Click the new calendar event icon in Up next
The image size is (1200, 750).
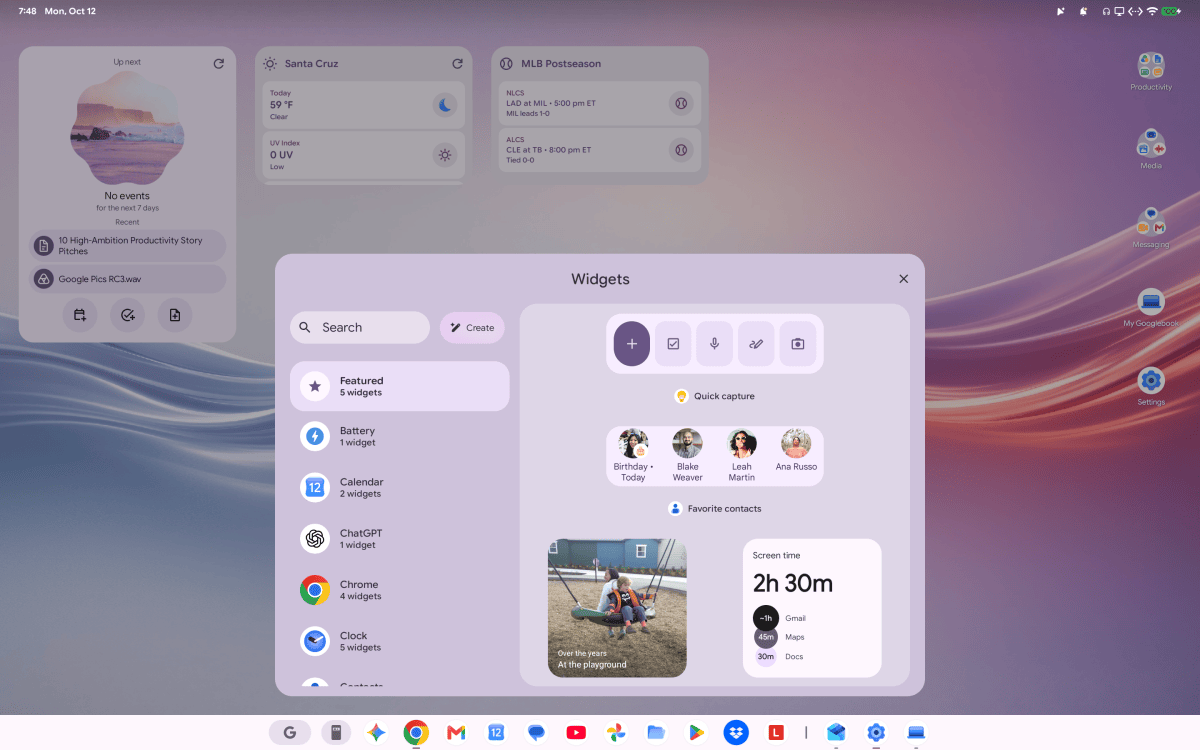point(80,315)
